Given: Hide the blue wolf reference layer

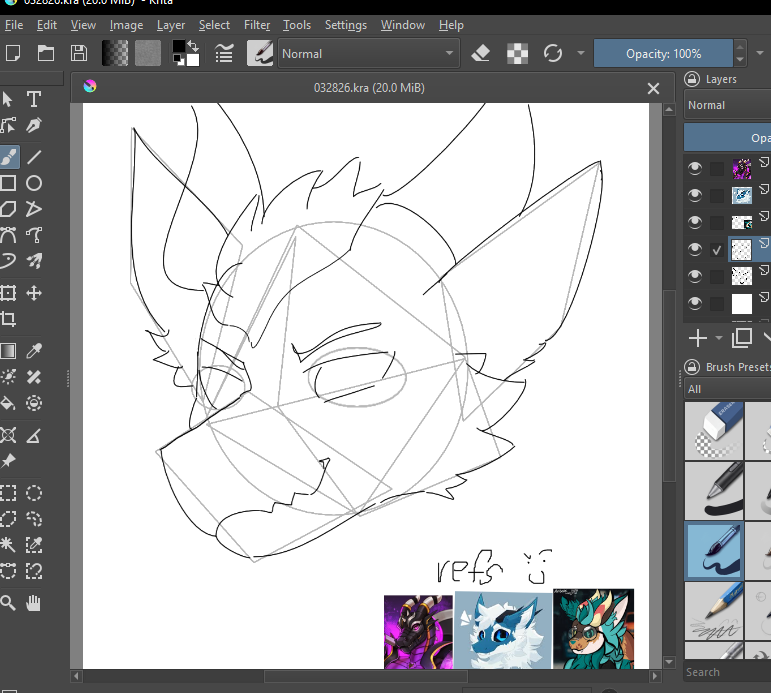Looking at the screenshot, I should click(x=694, y=195).
